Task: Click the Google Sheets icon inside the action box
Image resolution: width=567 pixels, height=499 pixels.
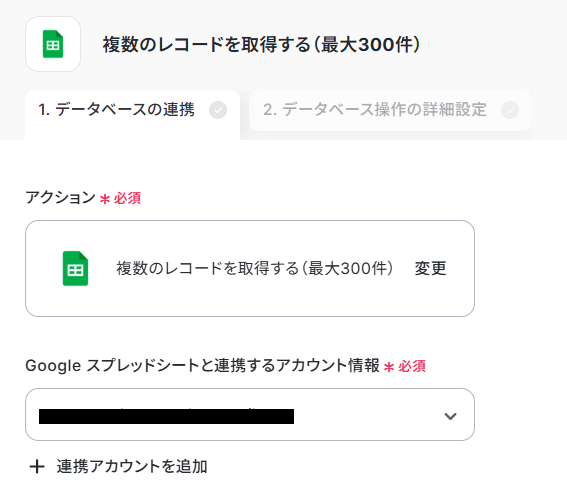Action: click(x=75, y=268)
